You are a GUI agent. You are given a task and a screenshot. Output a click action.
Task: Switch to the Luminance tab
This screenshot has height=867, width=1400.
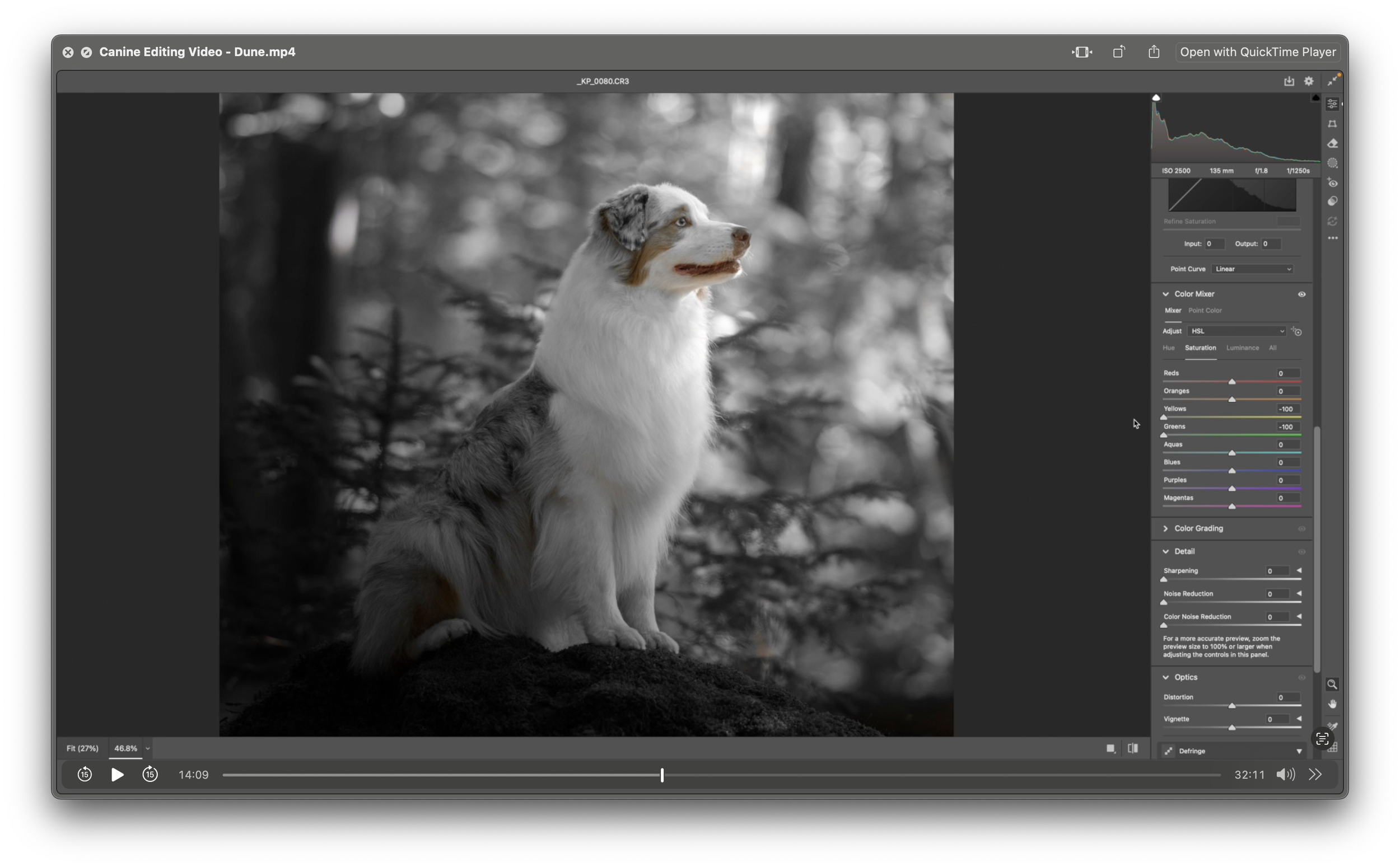1242,348
